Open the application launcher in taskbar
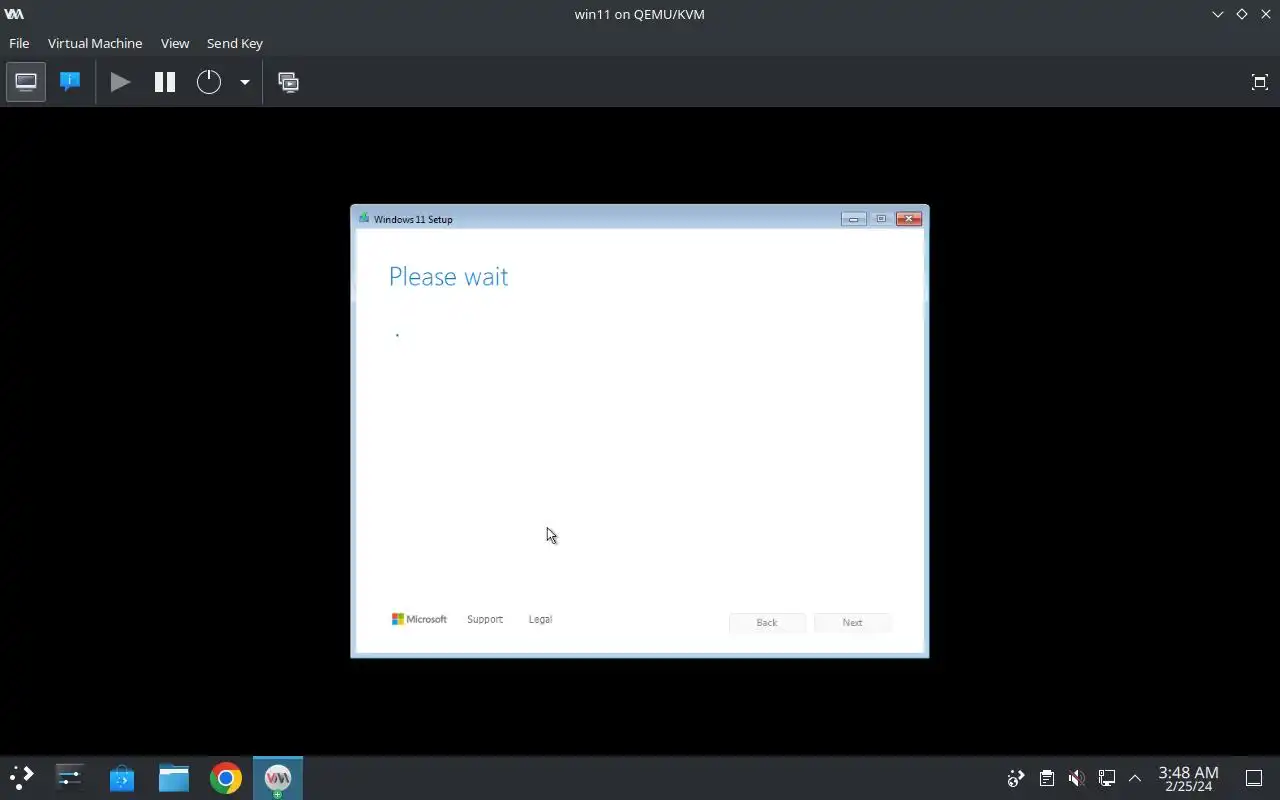The image size is (1280, 800). coord(21,777)
